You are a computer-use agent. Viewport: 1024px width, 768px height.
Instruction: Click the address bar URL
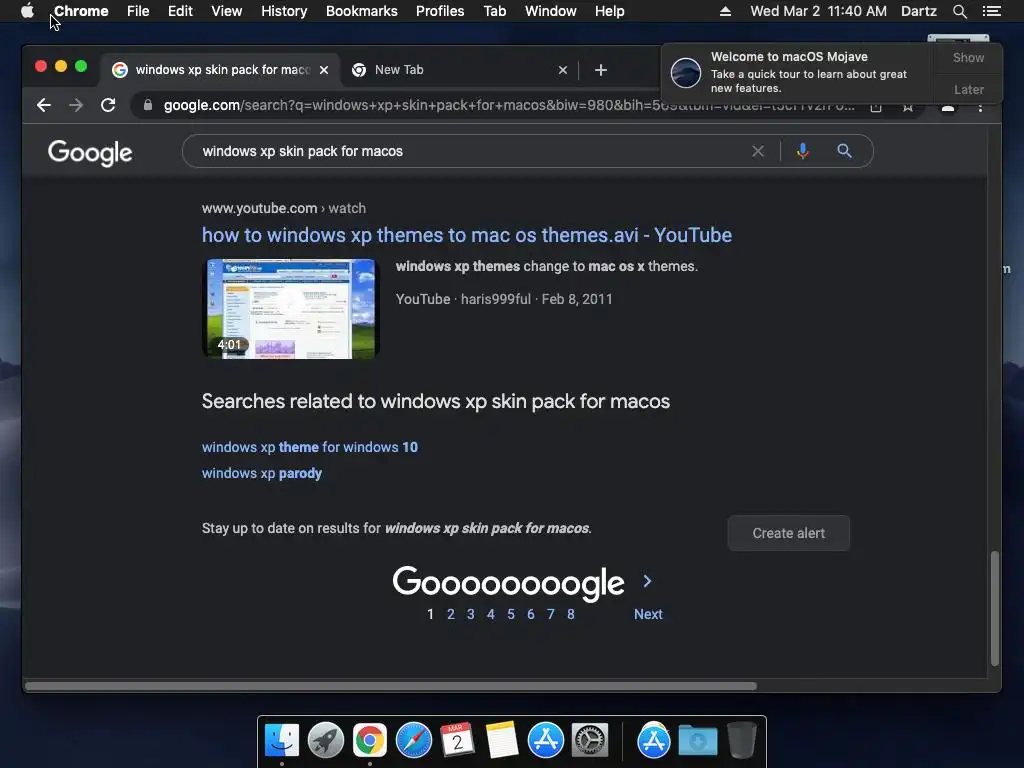tap(509, 105)
